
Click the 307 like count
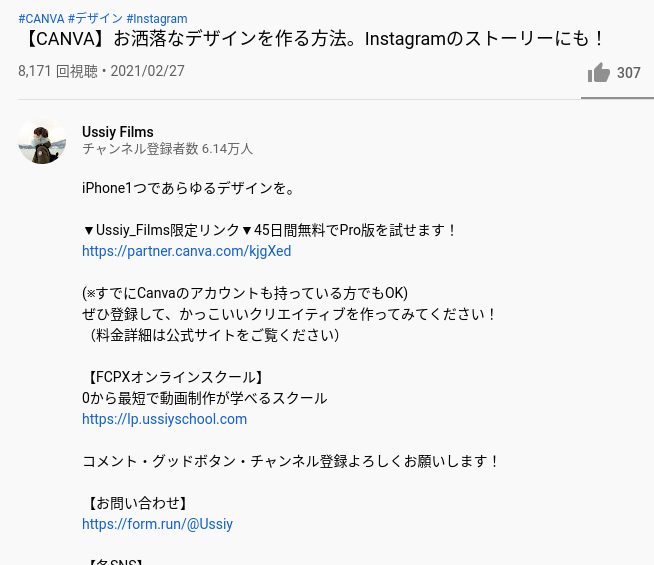pos(629,73)
